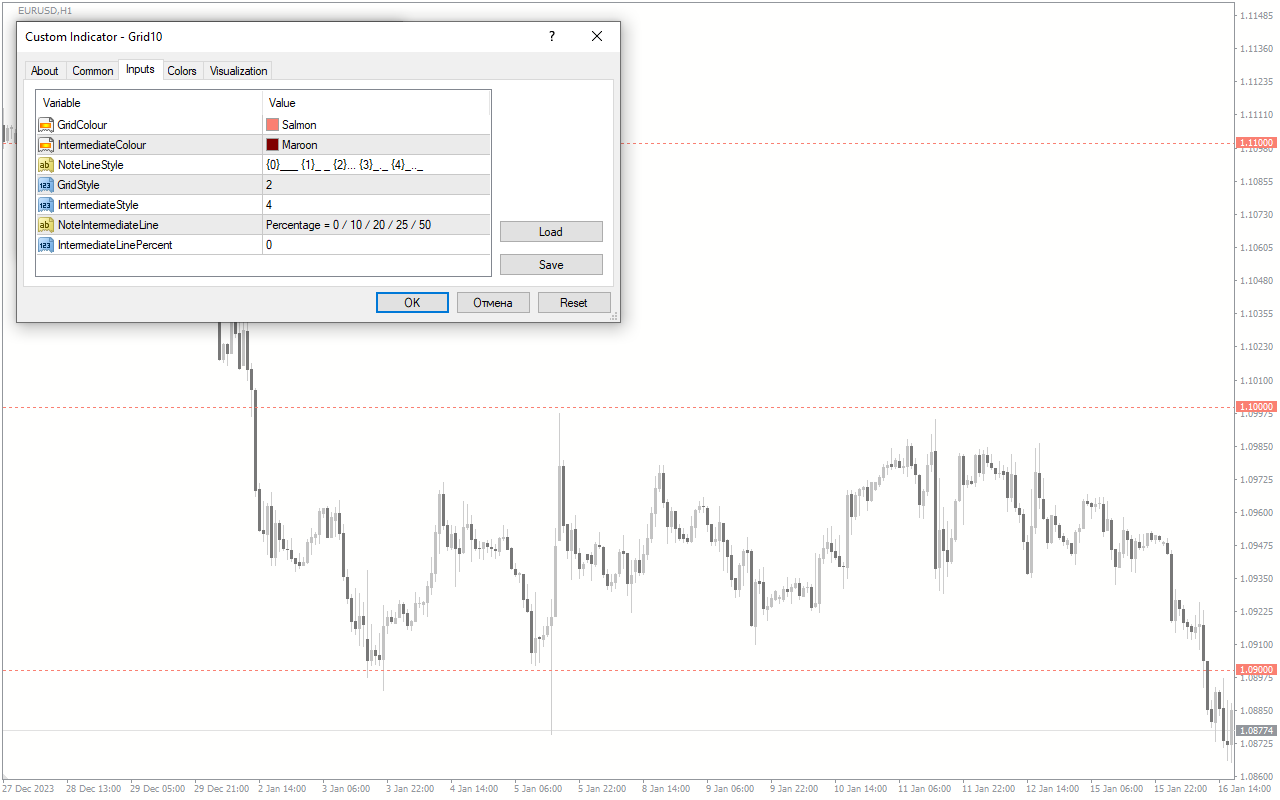This screenshot has width=1280, height=800.
Task: Click the 27 Dec 2023 time axis label
Action: pos(27,789)
